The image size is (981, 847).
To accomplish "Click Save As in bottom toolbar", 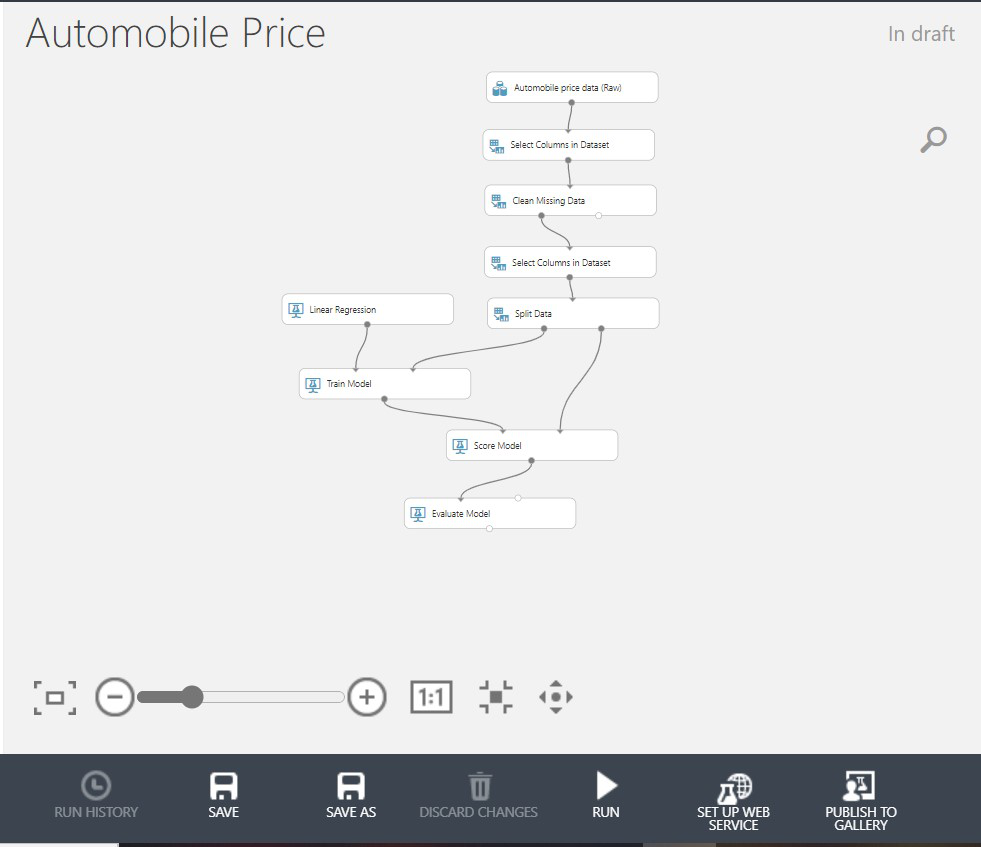I will click(351, 796).
